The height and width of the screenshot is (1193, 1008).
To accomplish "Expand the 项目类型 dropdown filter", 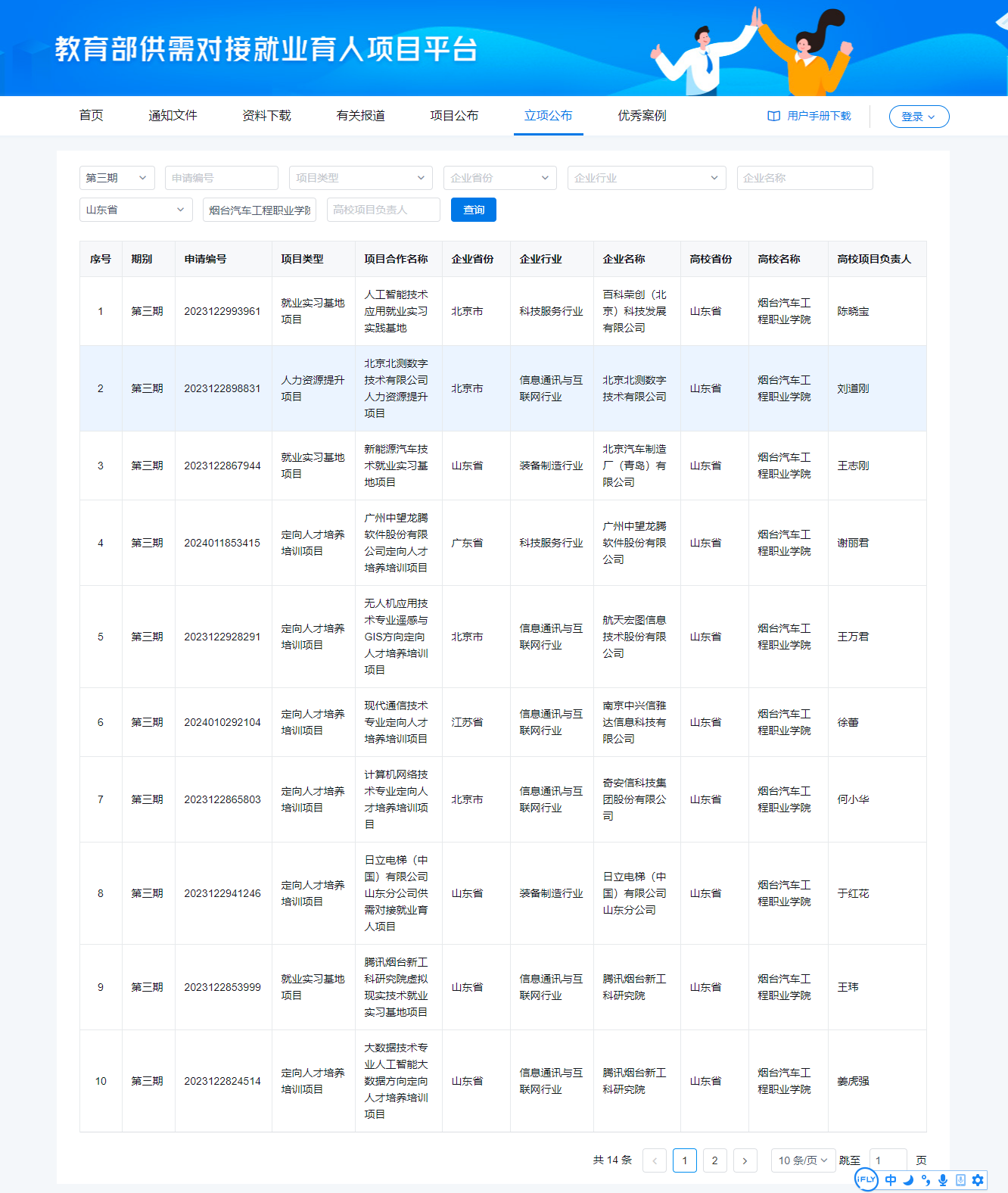I will (360, 178).
